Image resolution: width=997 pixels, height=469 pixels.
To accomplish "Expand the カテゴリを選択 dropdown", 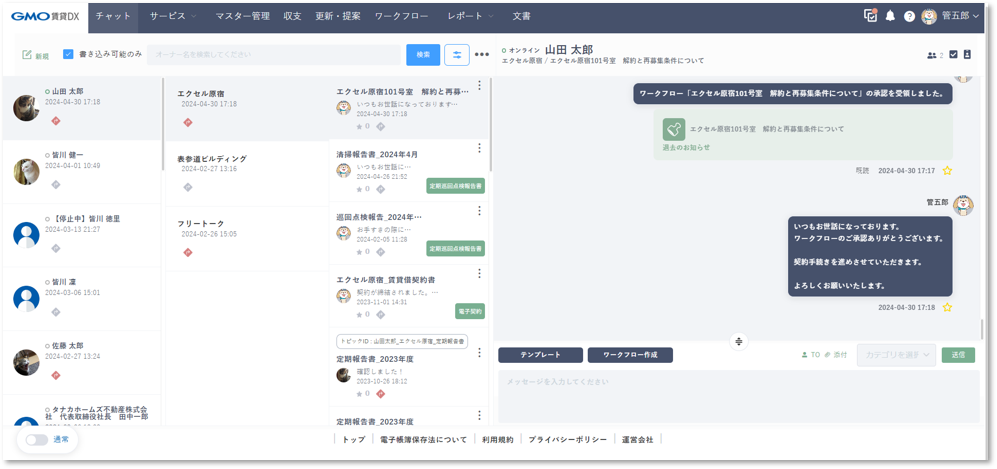I will click(x=896, y=355).
